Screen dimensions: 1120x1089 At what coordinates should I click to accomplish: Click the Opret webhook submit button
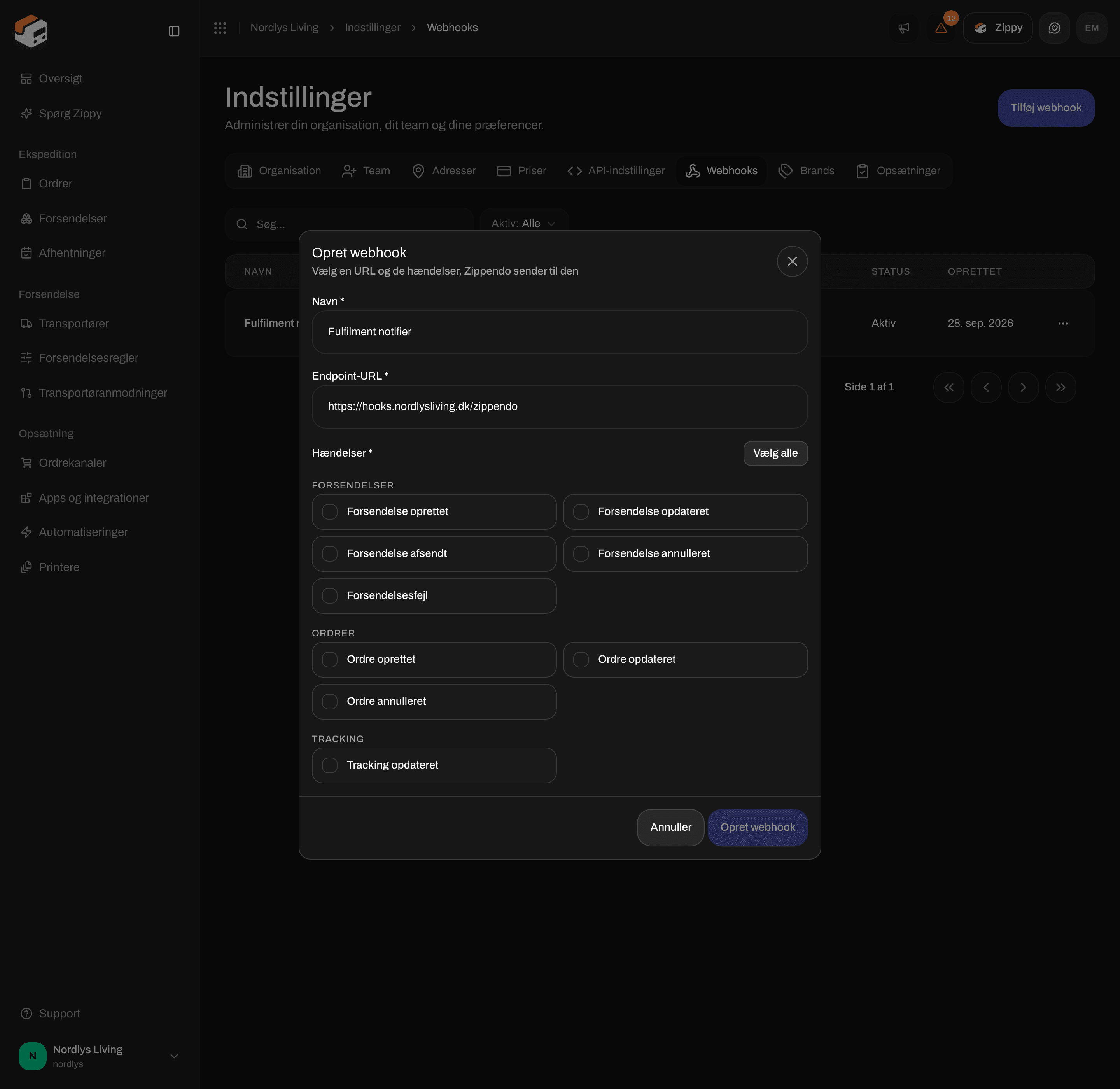[757, 827]
